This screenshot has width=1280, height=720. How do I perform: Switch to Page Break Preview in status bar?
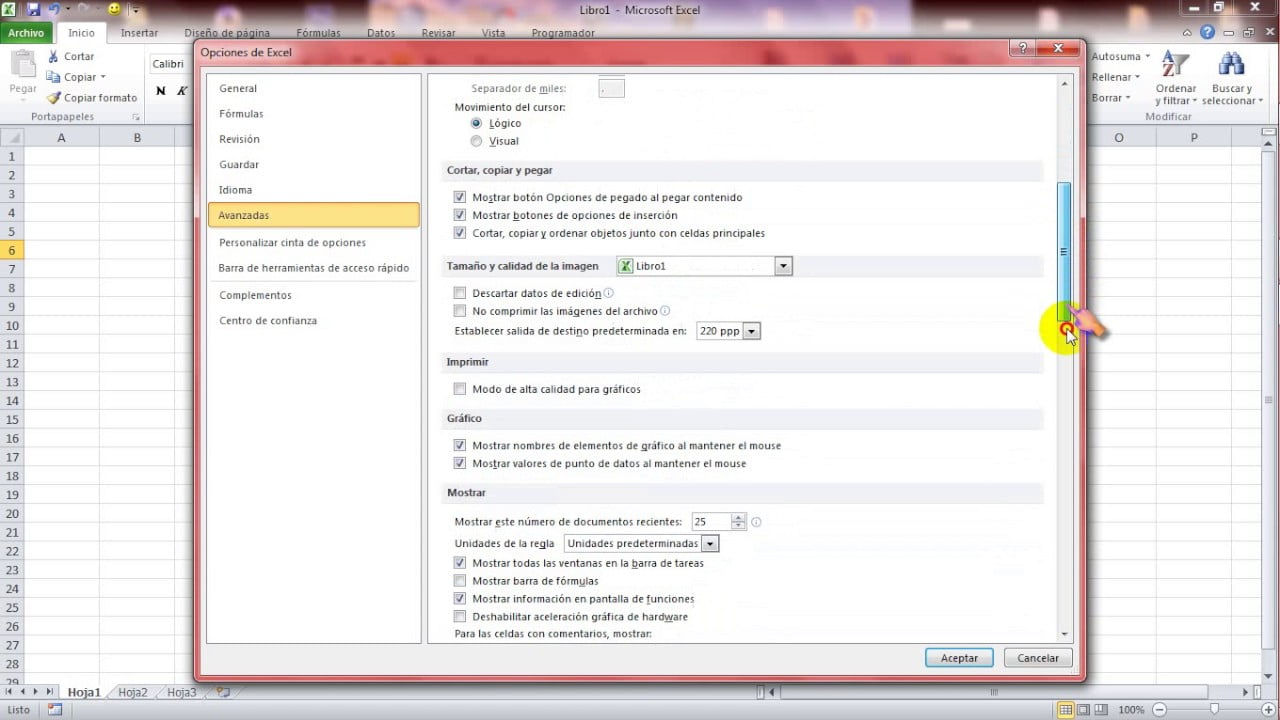(1102, 710)
